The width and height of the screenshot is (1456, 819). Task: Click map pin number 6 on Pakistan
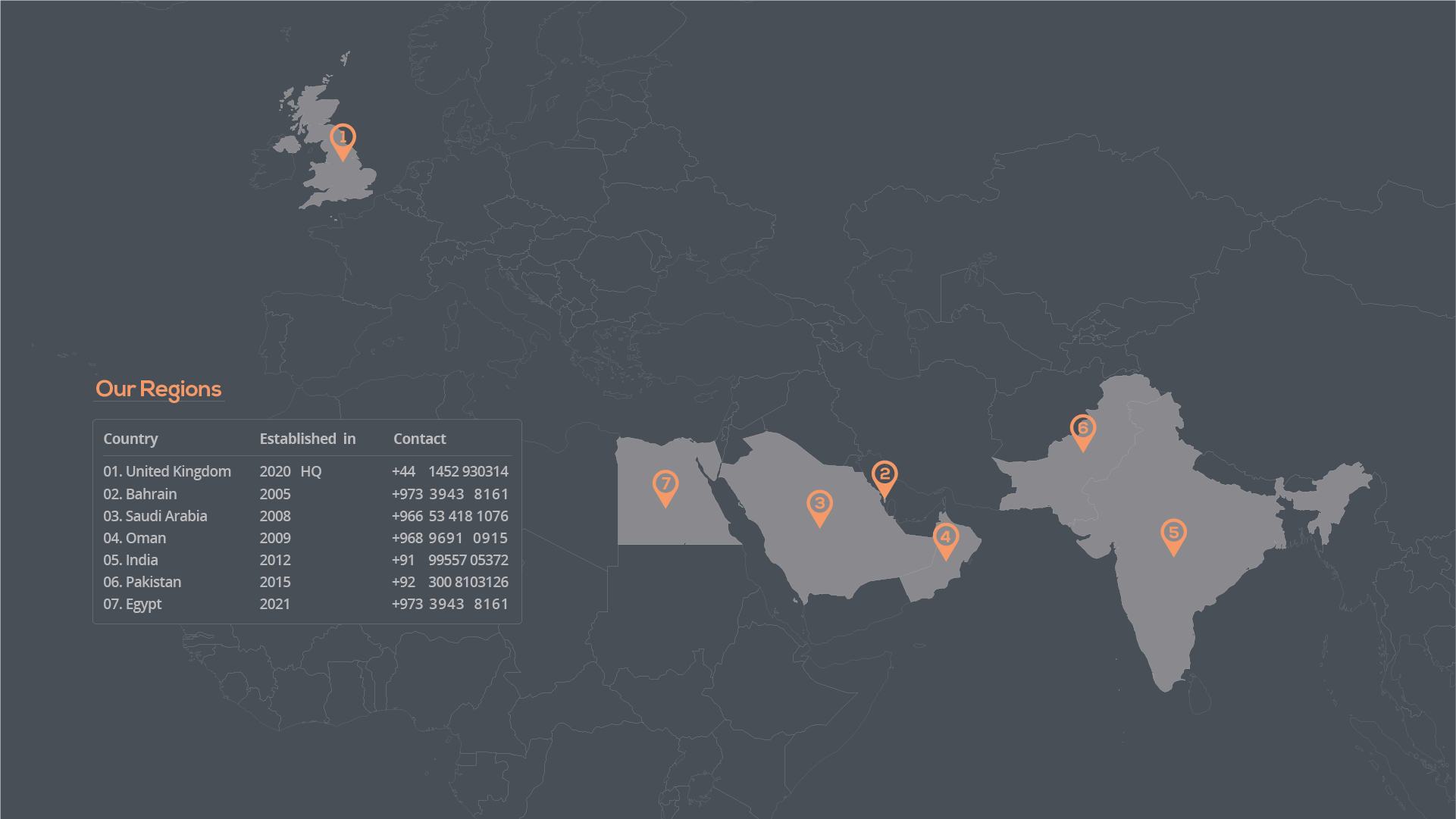(1082, 430)
